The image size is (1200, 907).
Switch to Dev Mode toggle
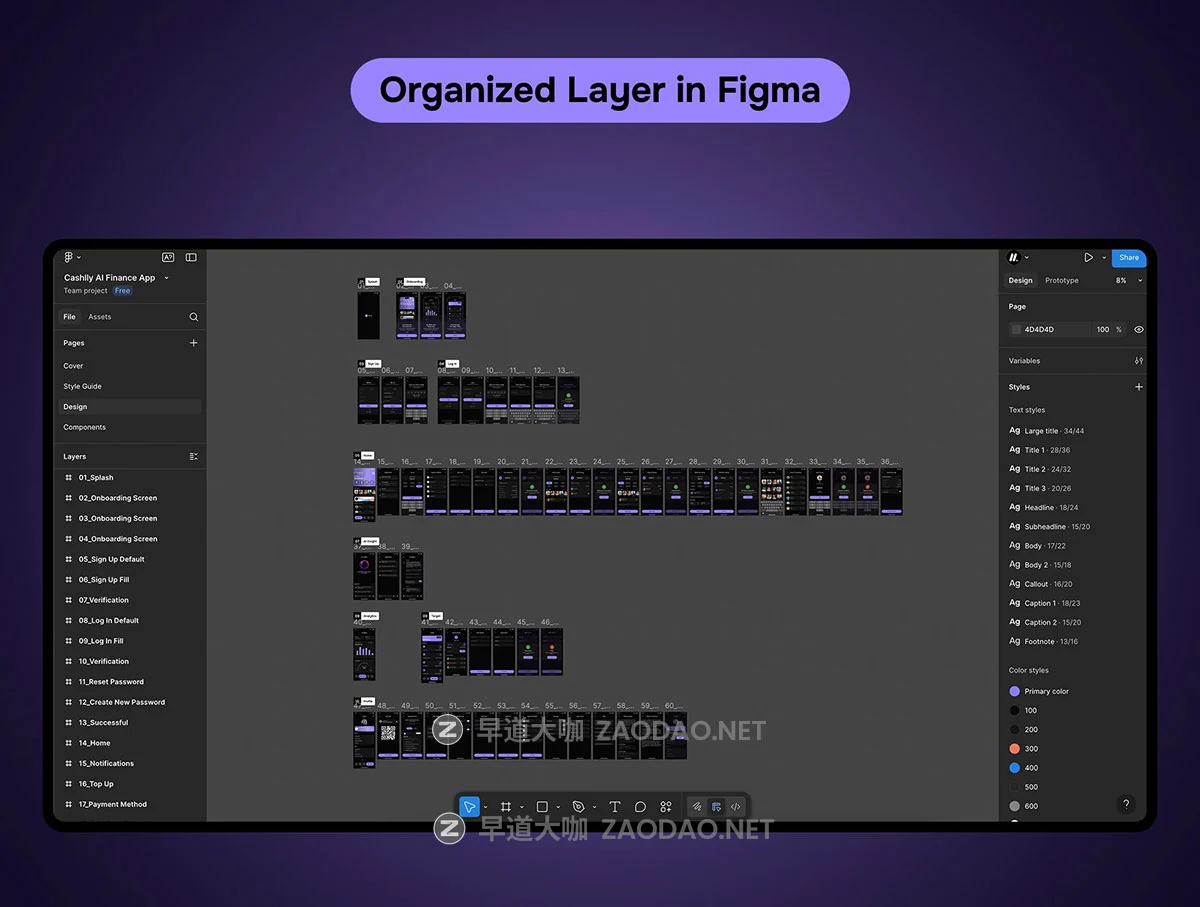pyautogui.click(x=735, y=807)
